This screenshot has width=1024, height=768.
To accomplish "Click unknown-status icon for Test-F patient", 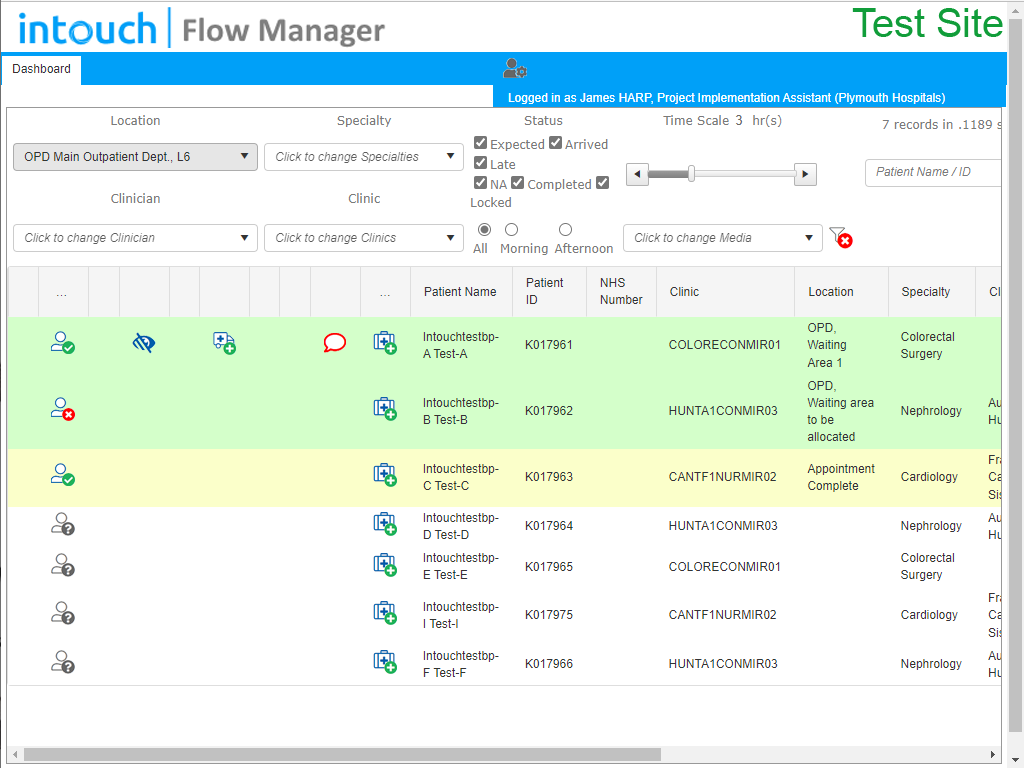I will [x=63, y=662].
